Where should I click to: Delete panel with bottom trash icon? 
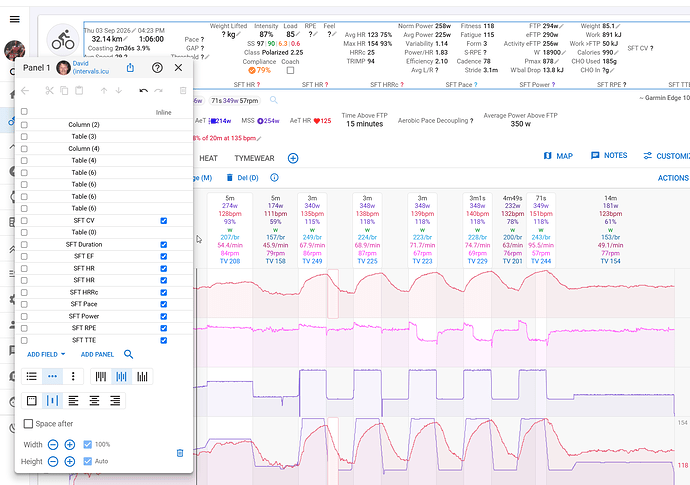coord(180,453)
